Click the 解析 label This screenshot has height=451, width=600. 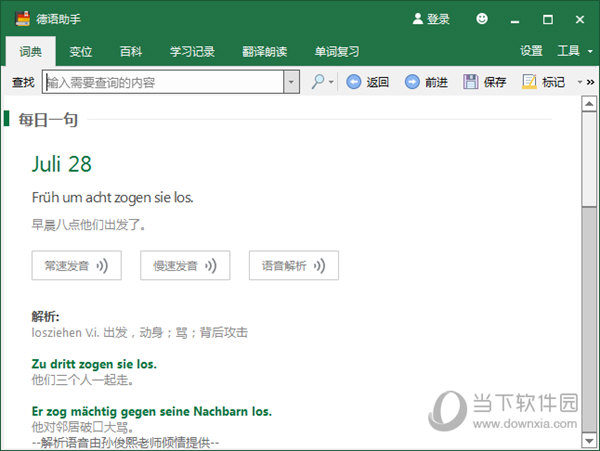tap(46, 317)
